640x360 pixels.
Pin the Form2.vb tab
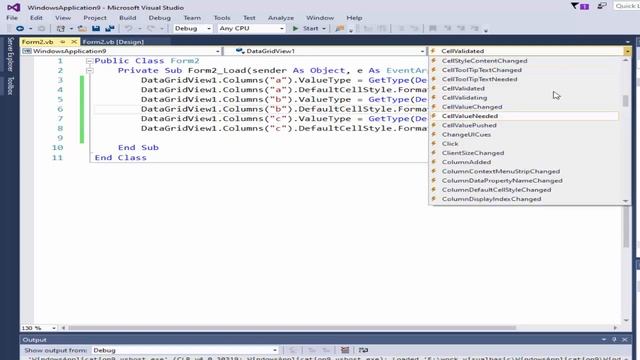[62, 42]
